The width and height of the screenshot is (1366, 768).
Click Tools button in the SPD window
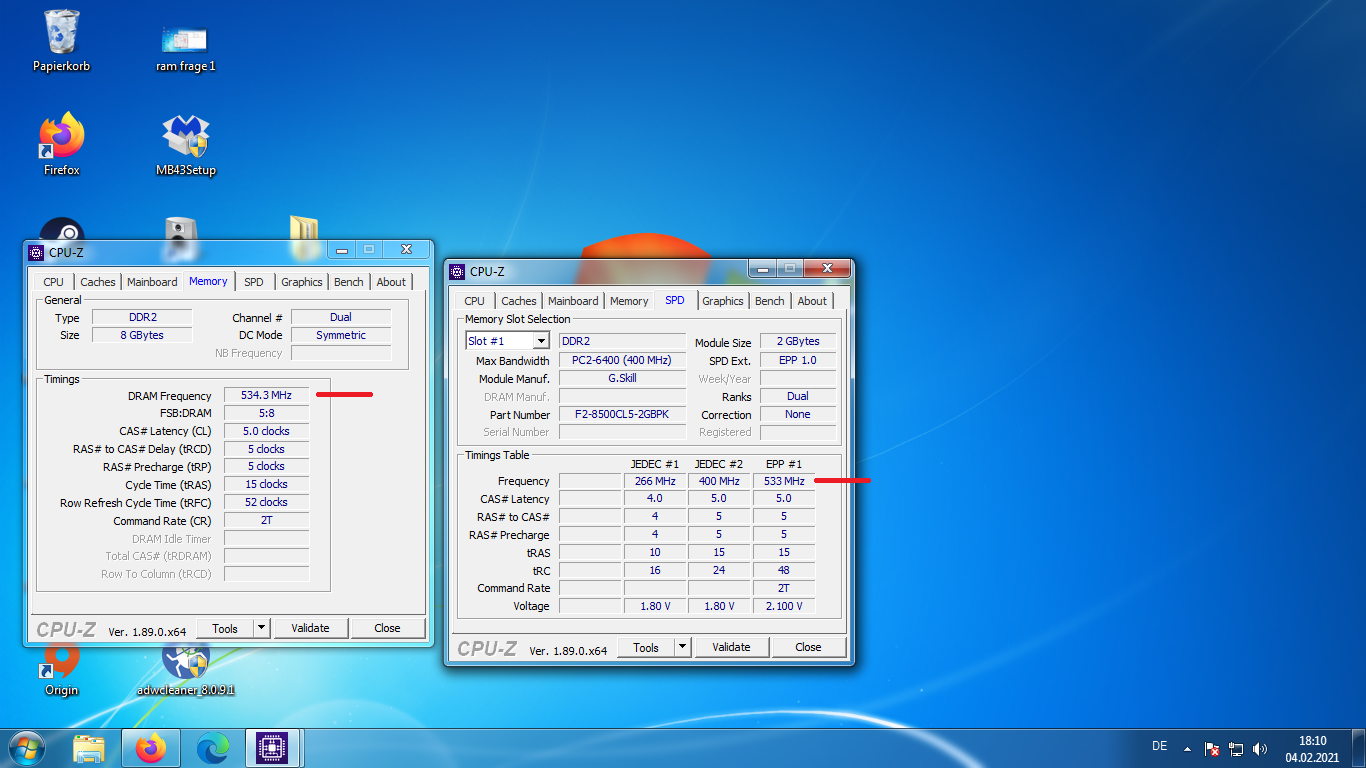(x=646, y=647)
